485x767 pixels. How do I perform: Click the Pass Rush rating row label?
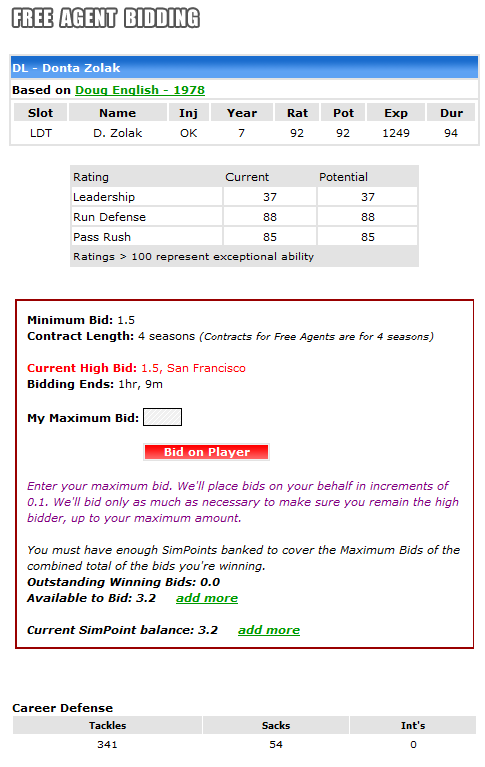[102, 237]
